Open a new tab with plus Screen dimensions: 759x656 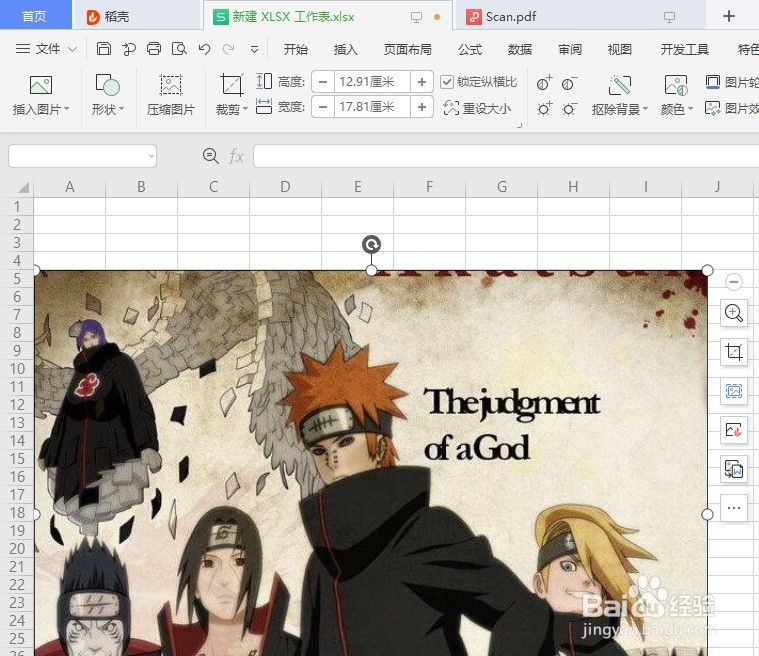[x=729, y=16]
